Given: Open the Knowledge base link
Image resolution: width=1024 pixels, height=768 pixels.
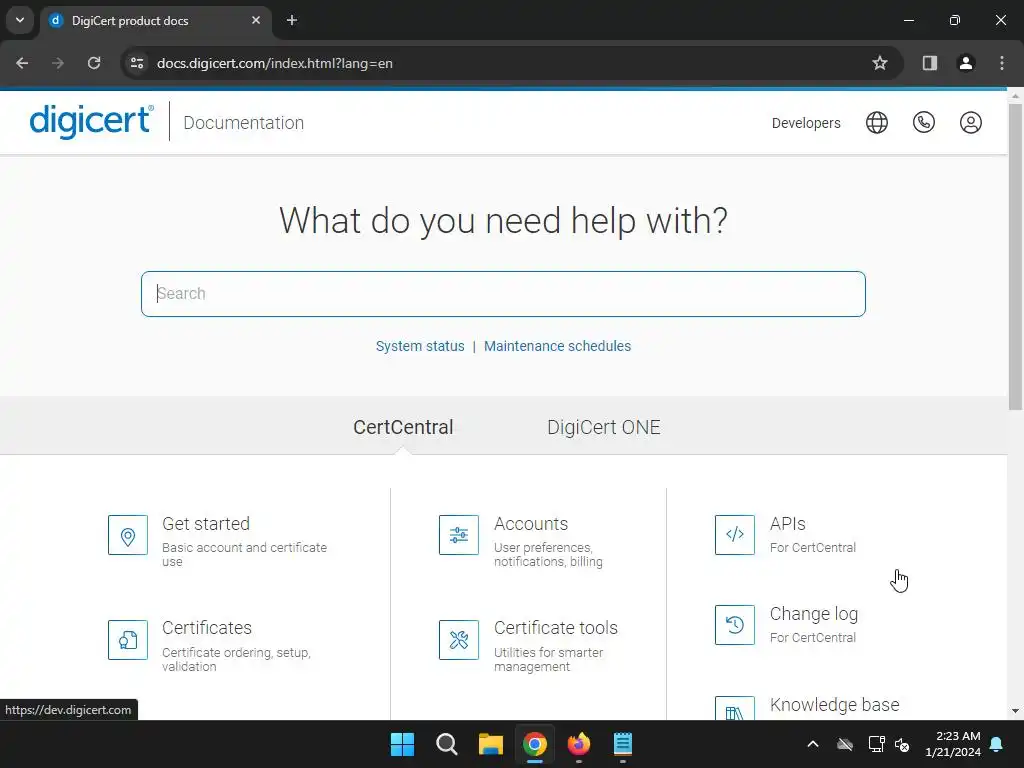Looking at the screenshot, I should (835, 705).
